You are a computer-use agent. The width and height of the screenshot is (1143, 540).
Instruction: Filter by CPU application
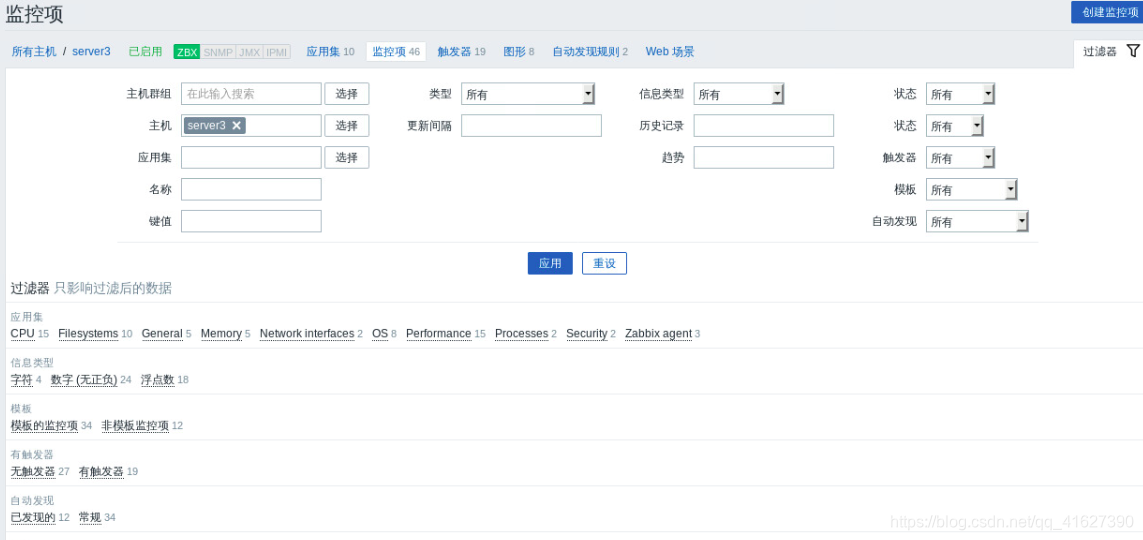point(23,334)
